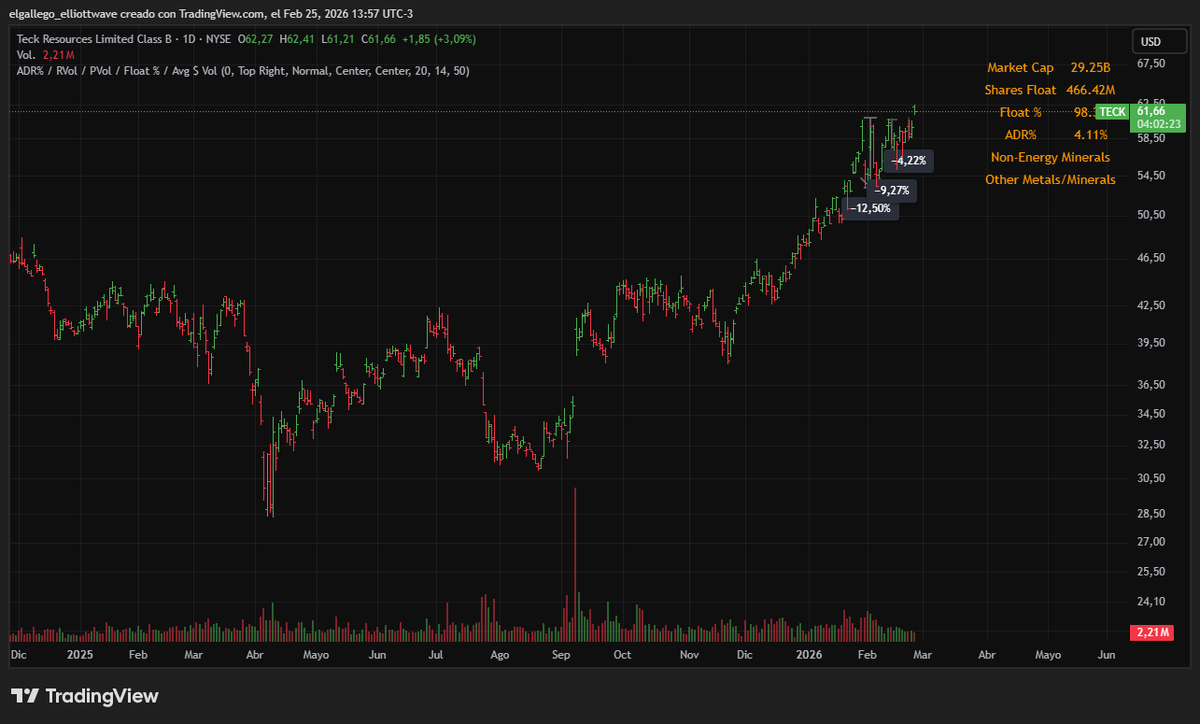Click the 39,50 price axis label
1200x724 pixels.
[1153, 343]
